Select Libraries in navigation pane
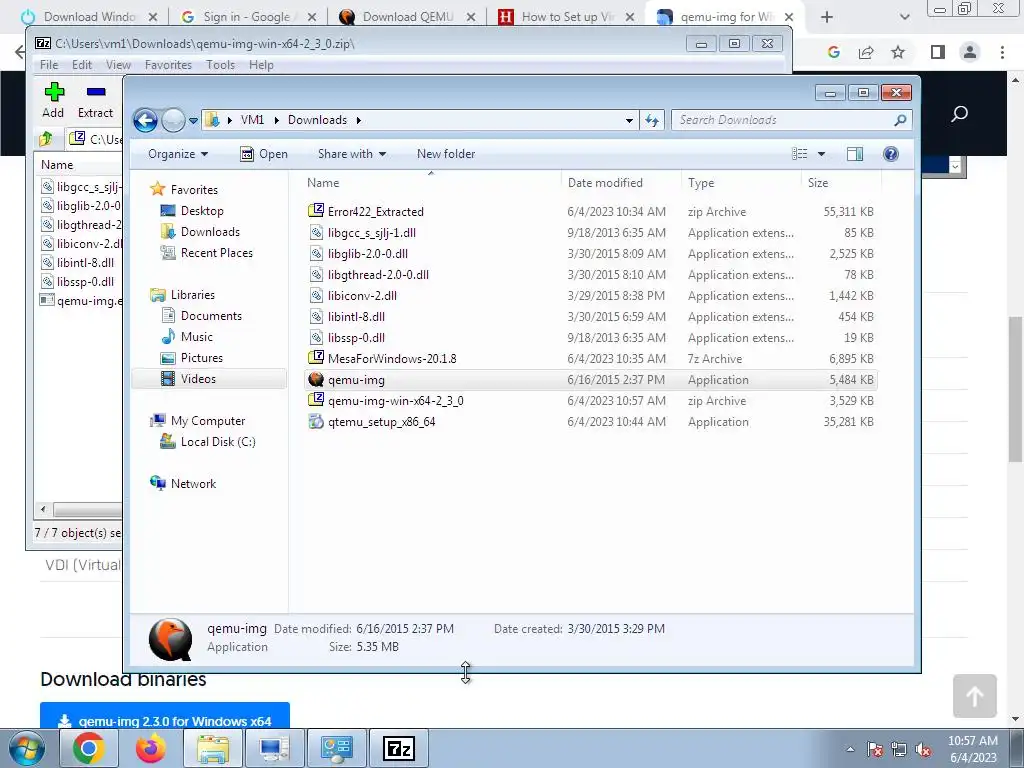Image resolution: width=1024 pixels, height=768 pixels. (x=193, y=295)
